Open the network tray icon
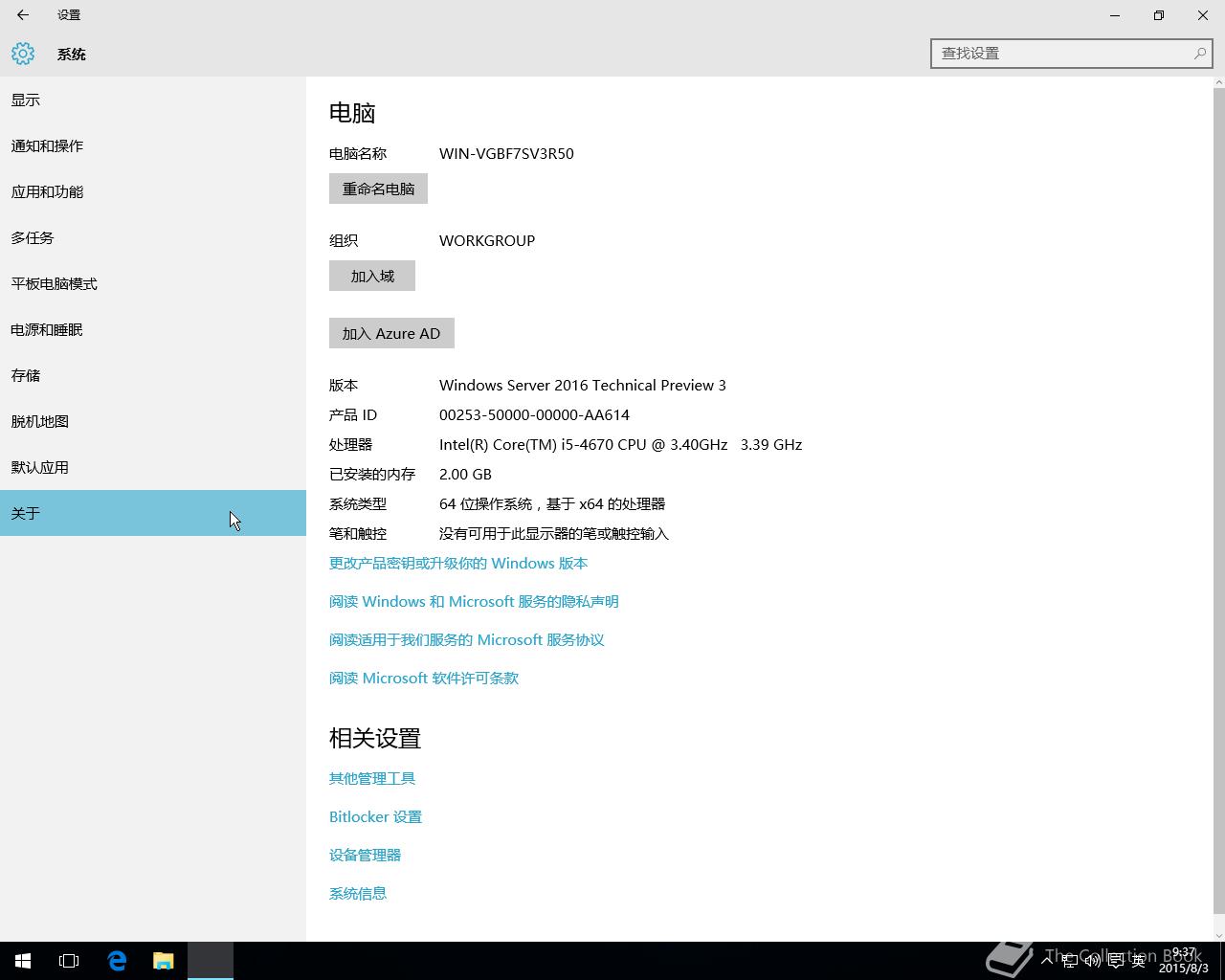1225x980 pixels. (x=1070, y=961)
